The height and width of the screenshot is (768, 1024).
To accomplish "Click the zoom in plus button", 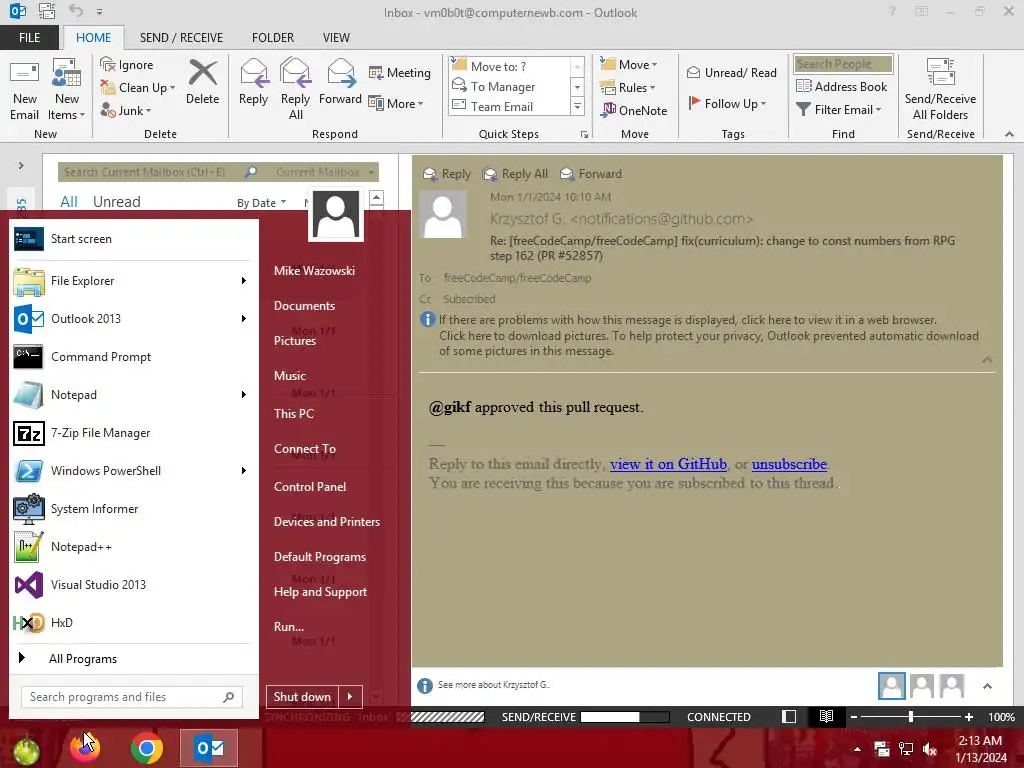I will [x=969, y=717].
